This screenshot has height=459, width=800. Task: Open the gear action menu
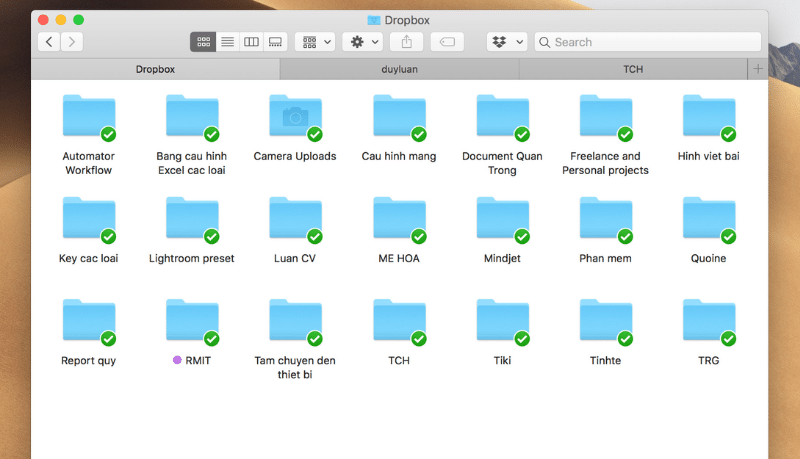tap(363, 42)
